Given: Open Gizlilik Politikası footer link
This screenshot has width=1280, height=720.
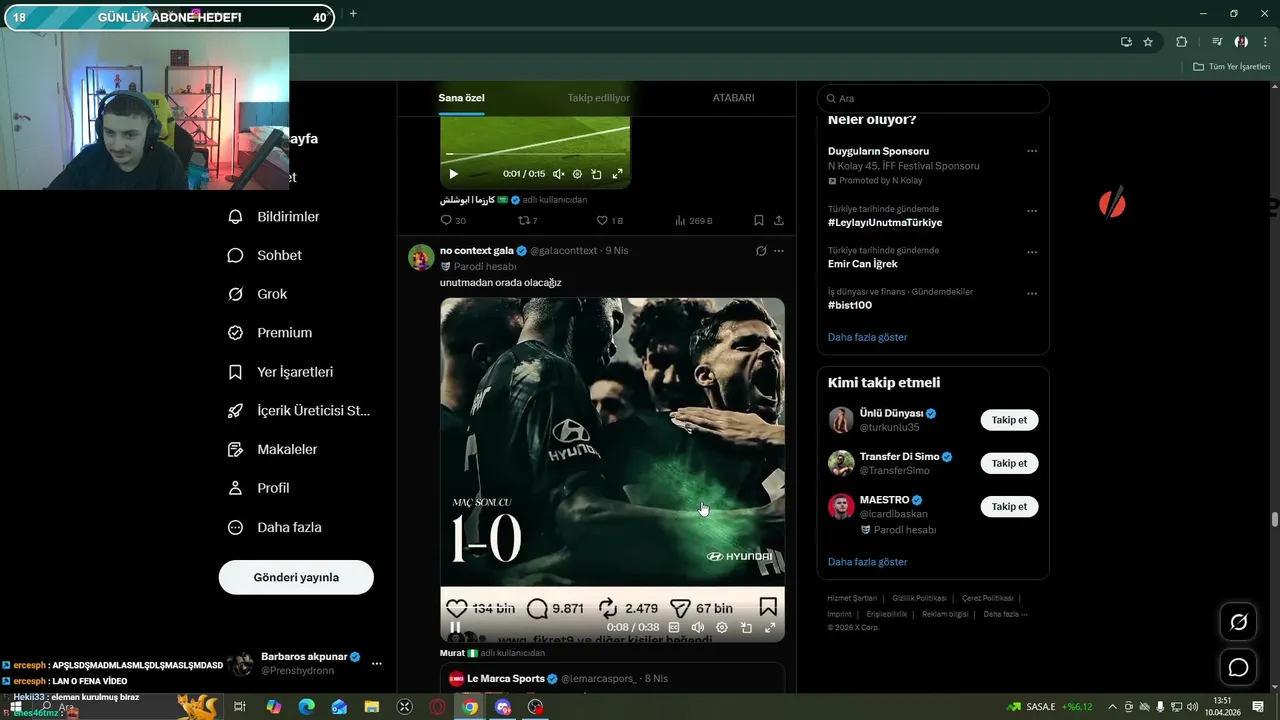Looking at the screenshot, I should pyautogui.click(x=919, y=598).
